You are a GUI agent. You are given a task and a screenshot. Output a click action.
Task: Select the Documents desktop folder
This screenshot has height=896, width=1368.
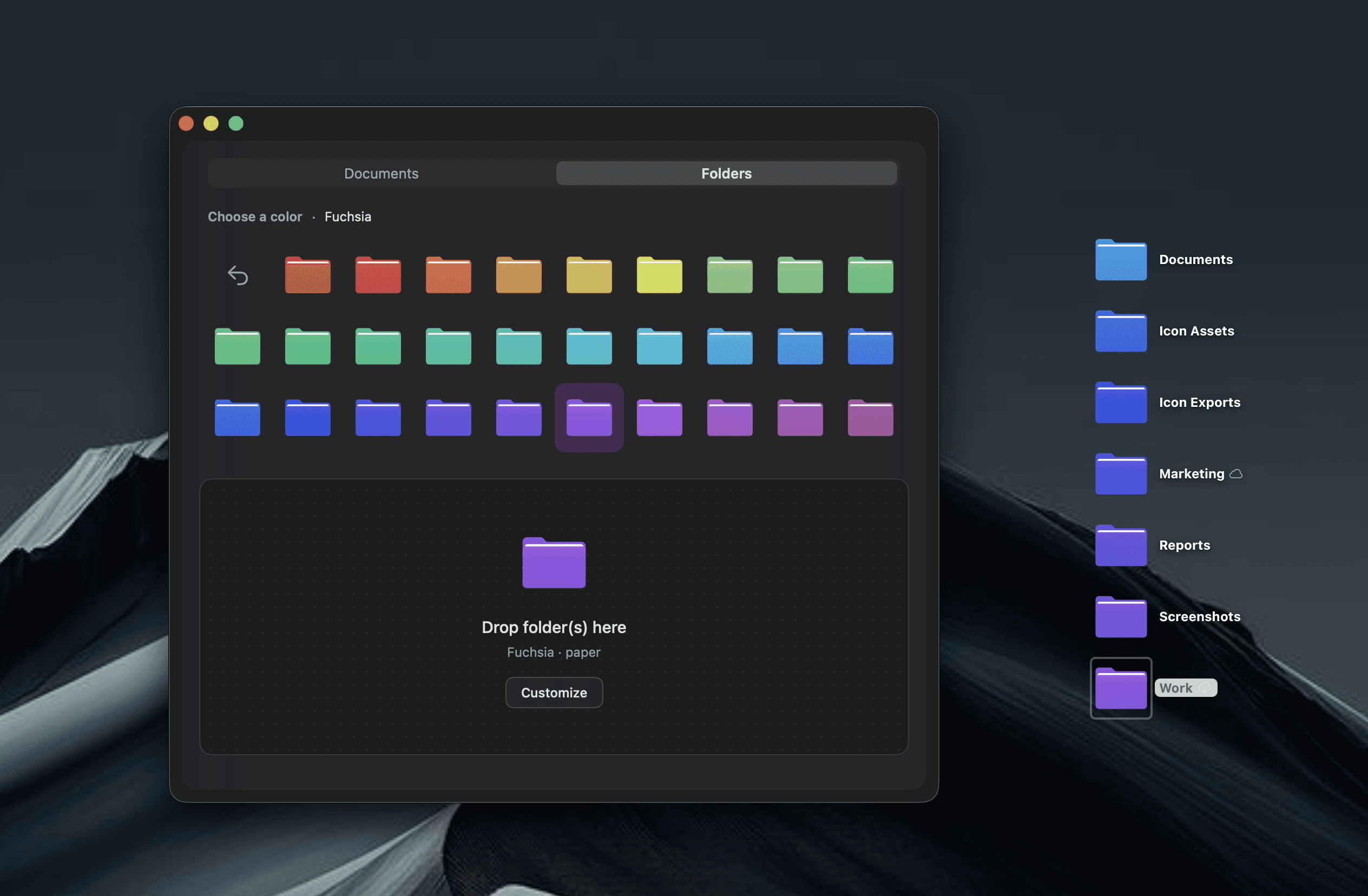pyautogui.click(x=1120, y=260)
